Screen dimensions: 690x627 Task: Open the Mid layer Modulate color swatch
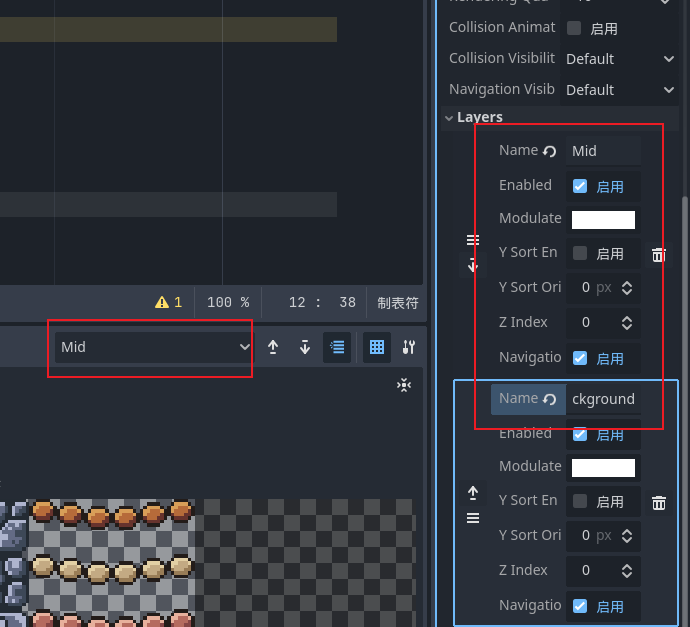click(603, 220)
